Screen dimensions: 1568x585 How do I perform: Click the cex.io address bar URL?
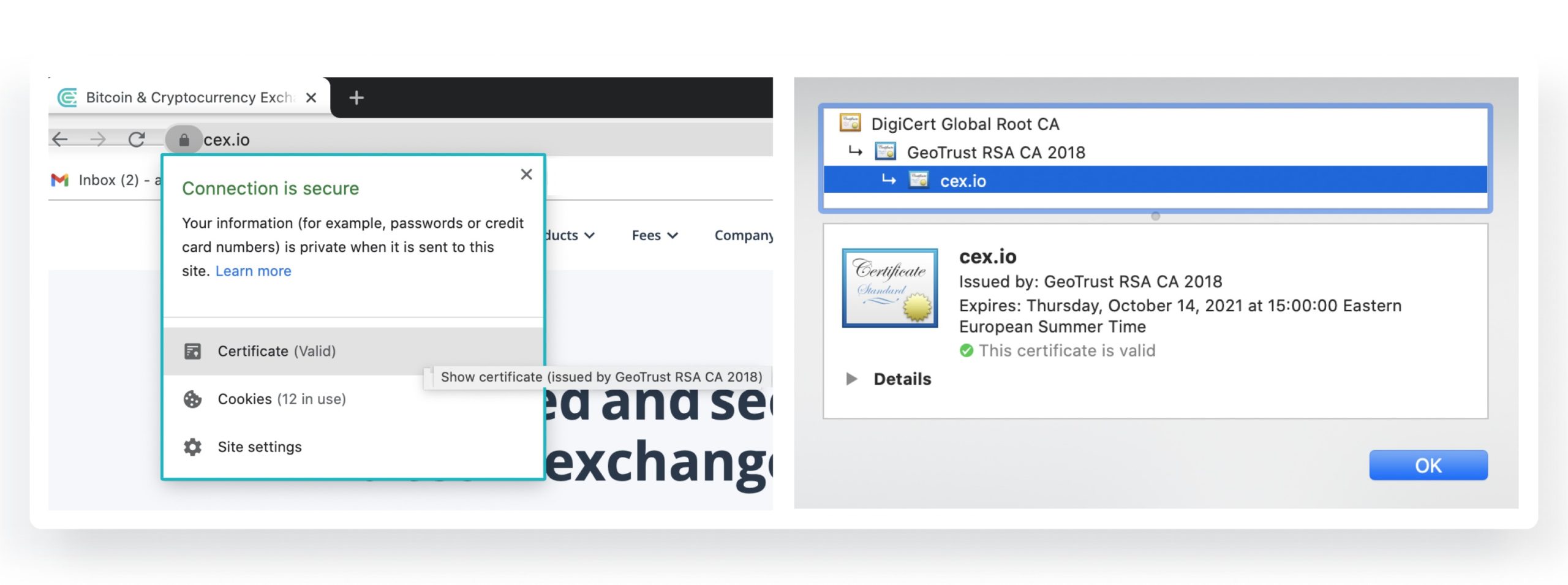pyautogui.click(x=227, y=140)
